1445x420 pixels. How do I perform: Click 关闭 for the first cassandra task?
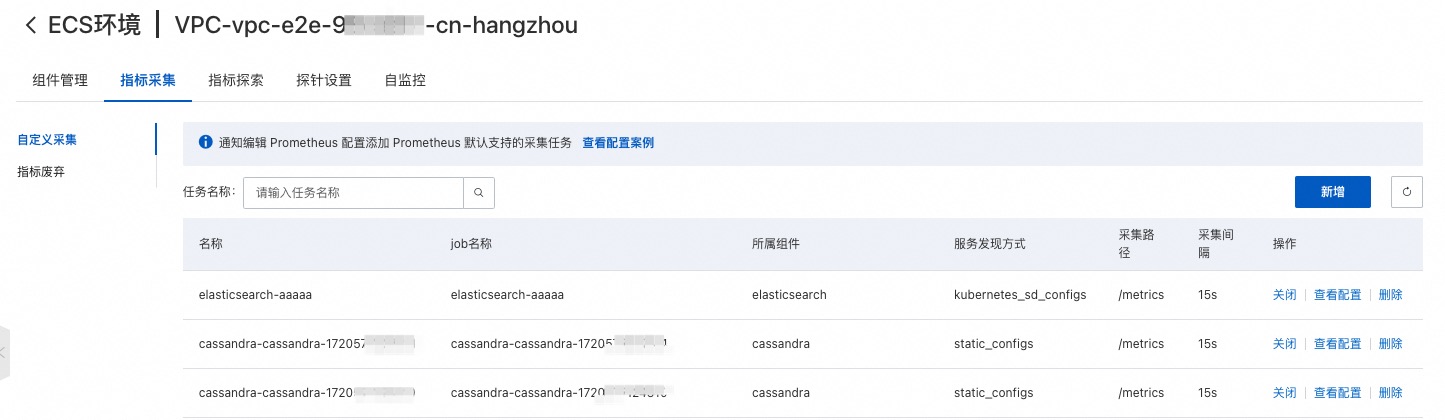(1284, 344)
